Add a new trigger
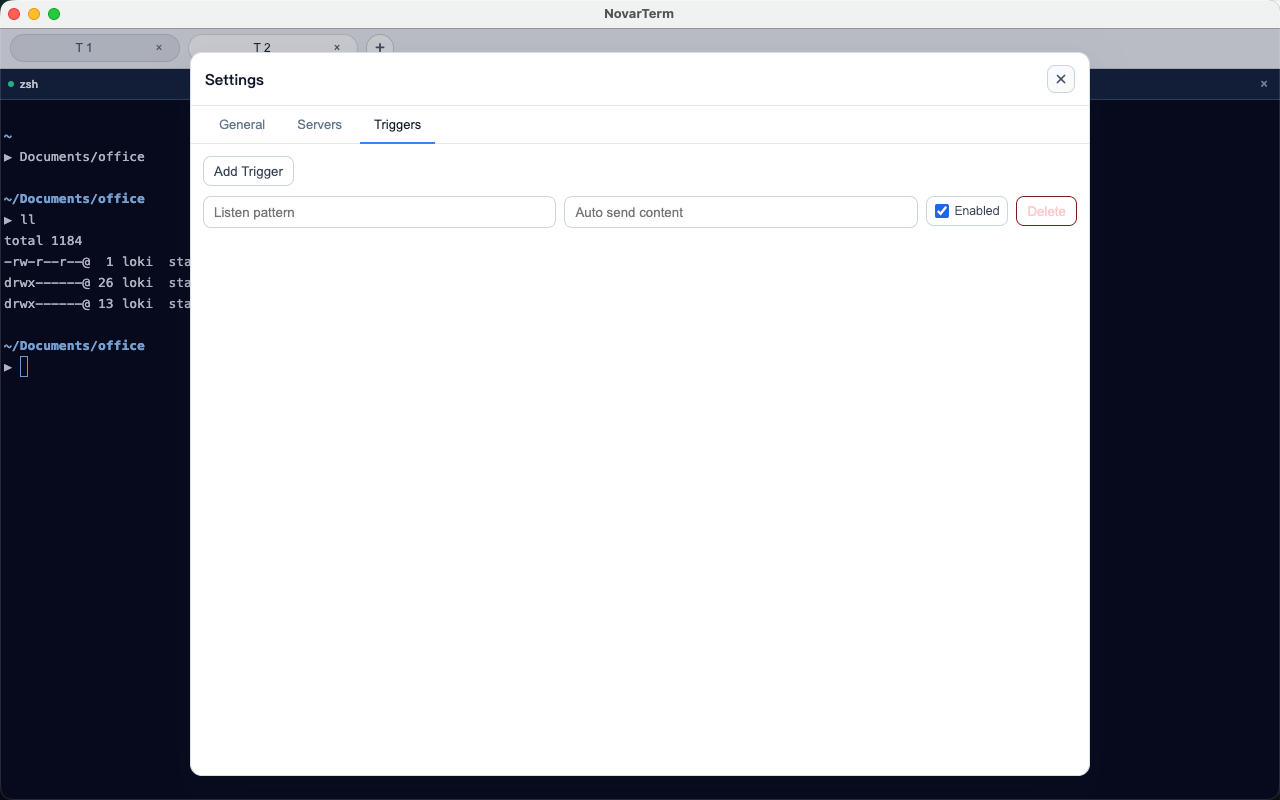Screen dimensions: 1280x800 pos(248,171)
